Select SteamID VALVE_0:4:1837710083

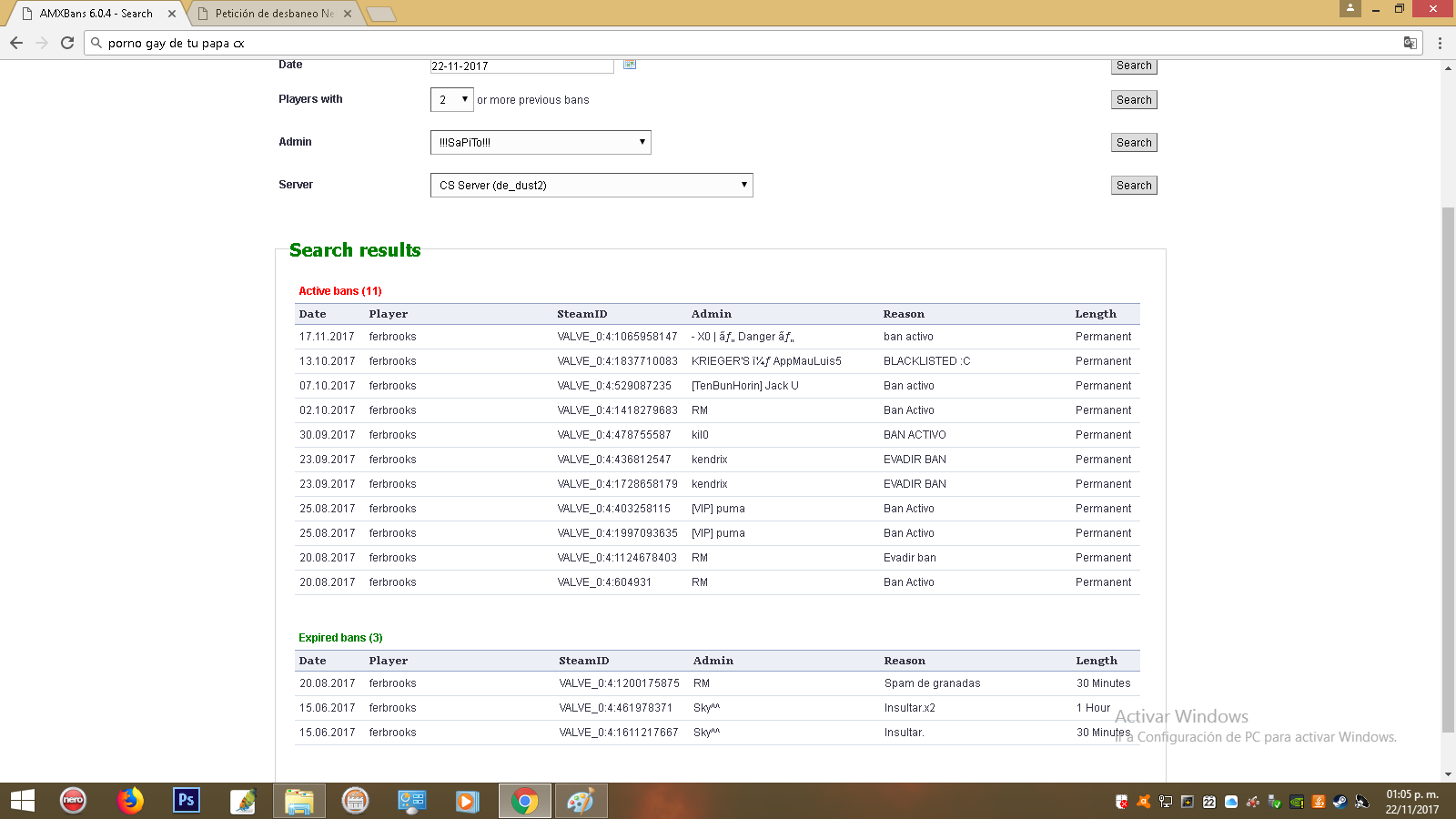click(617, 361)
